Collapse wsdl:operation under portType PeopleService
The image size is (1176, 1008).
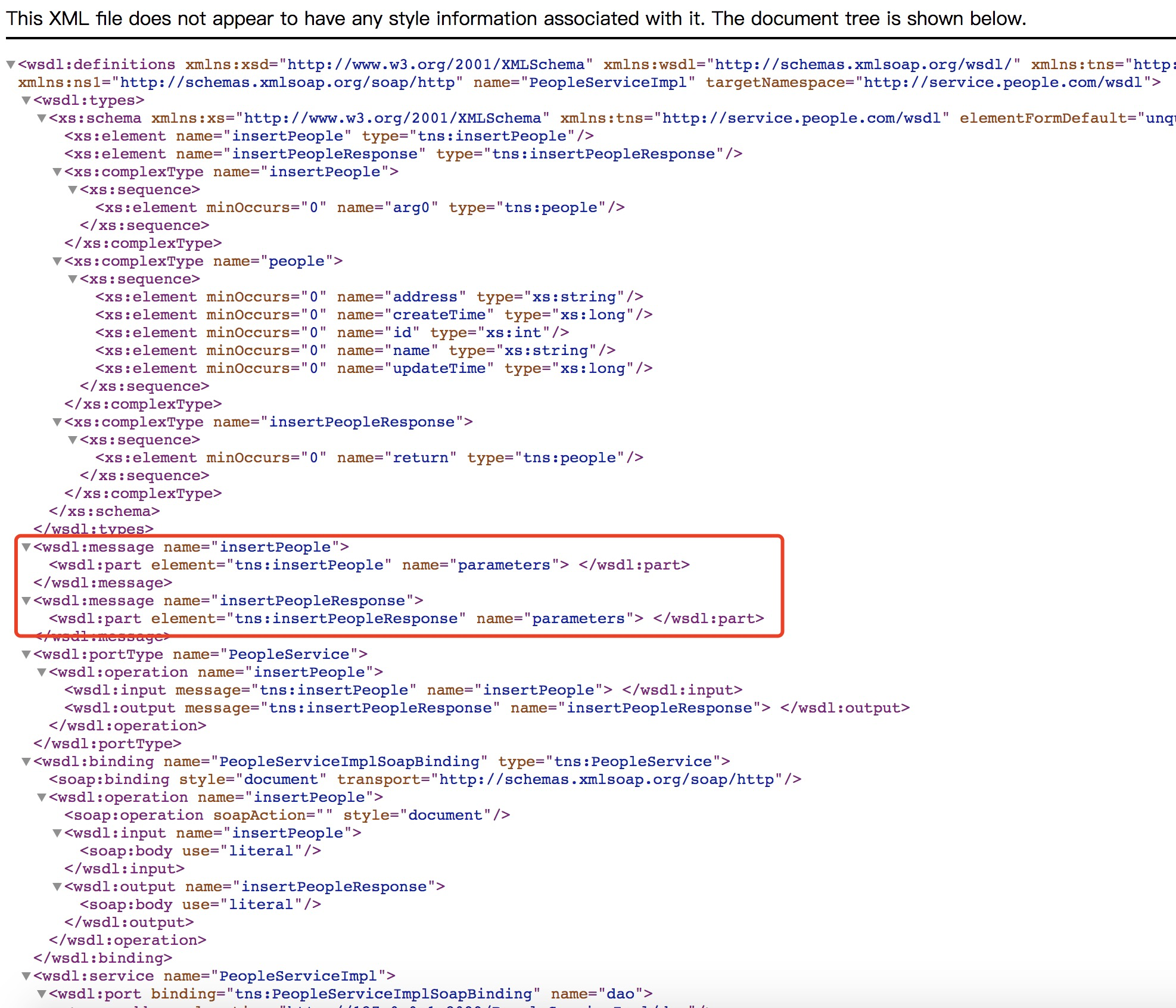tap(42, 672)
